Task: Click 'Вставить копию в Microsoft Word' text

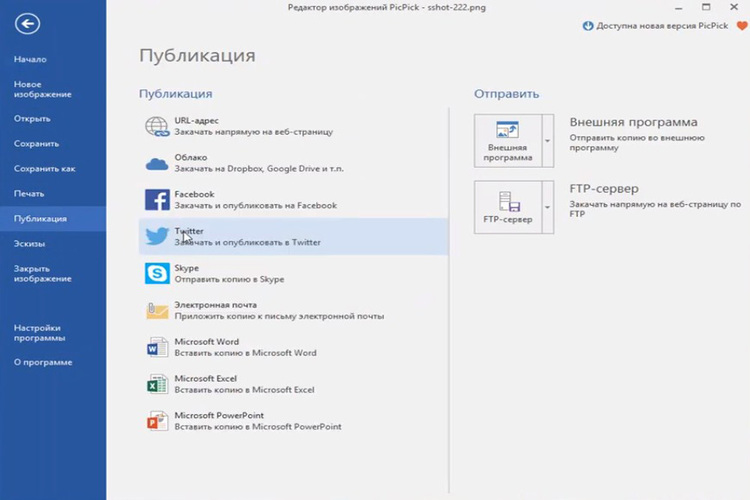Action: pos(245,353)
